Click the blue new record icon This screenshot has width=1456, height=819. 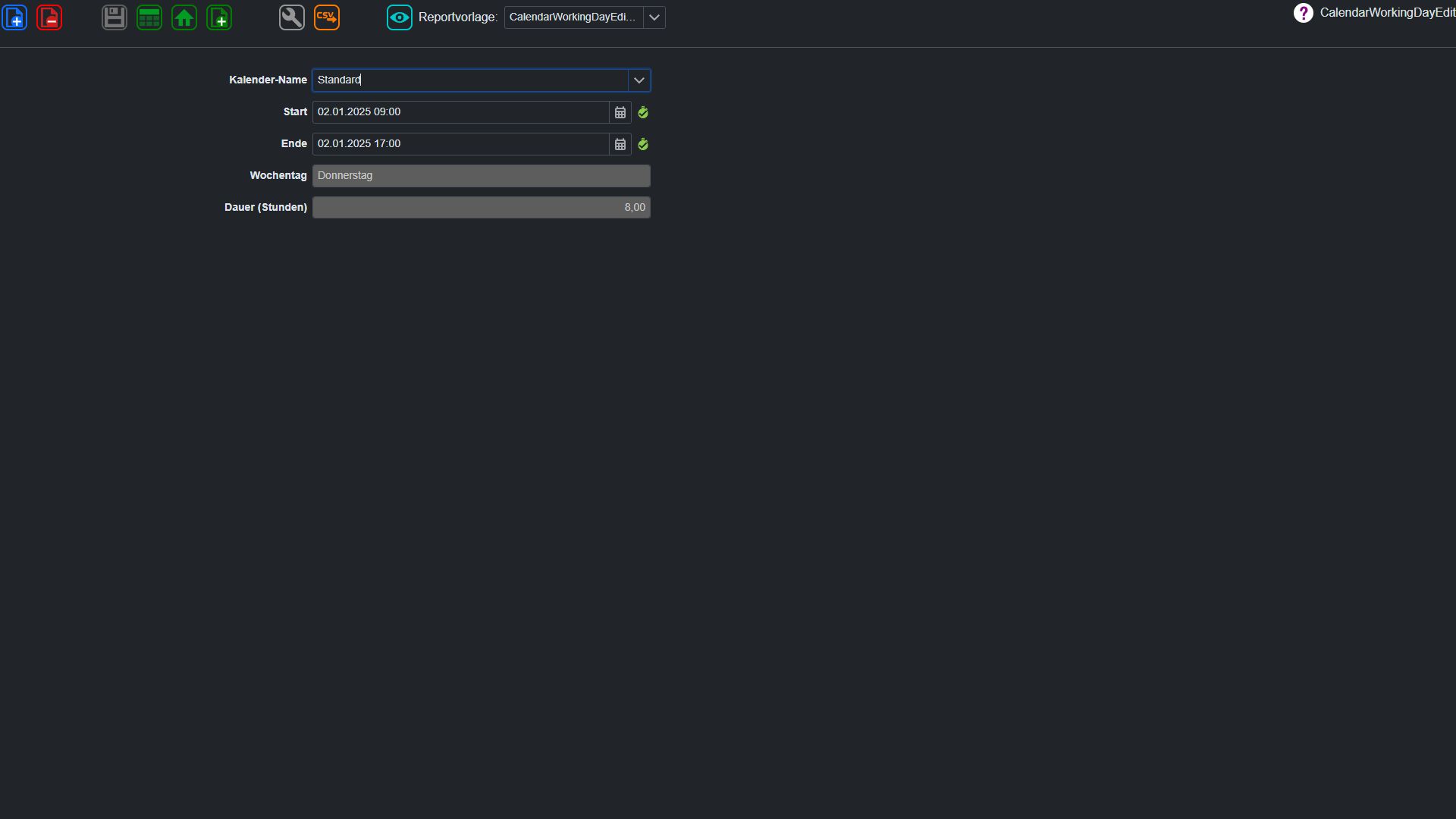[15, 17]
